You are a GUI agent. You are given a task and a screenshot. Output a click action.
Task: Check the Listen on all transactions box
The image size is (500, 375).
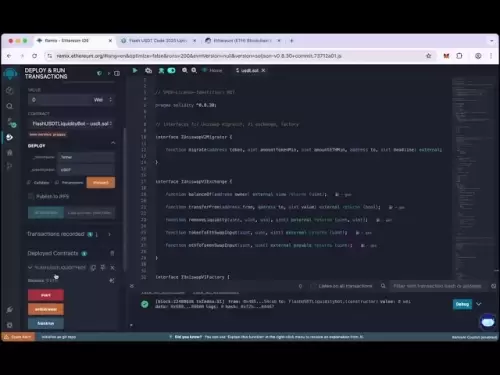[x=313, y=286]
